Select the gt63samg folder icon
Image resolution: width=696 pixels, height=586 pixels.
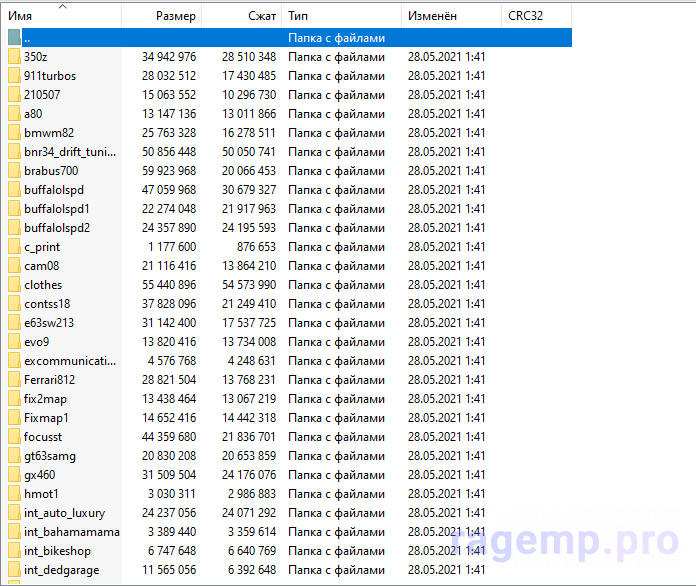(14, 456)
